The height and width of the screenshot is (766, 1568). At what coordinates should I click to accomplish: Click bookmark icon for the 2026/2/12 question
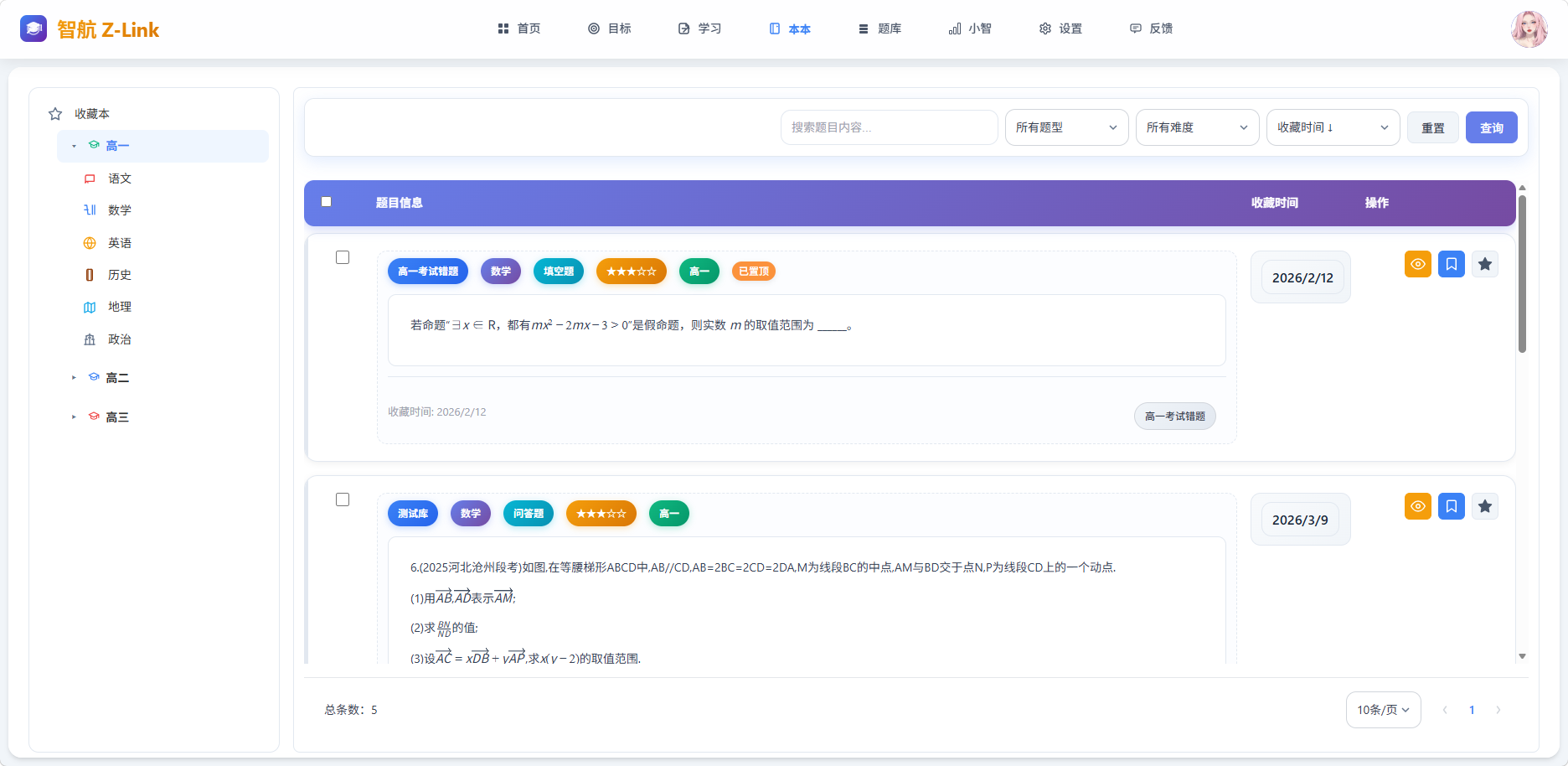point(1452,264)
